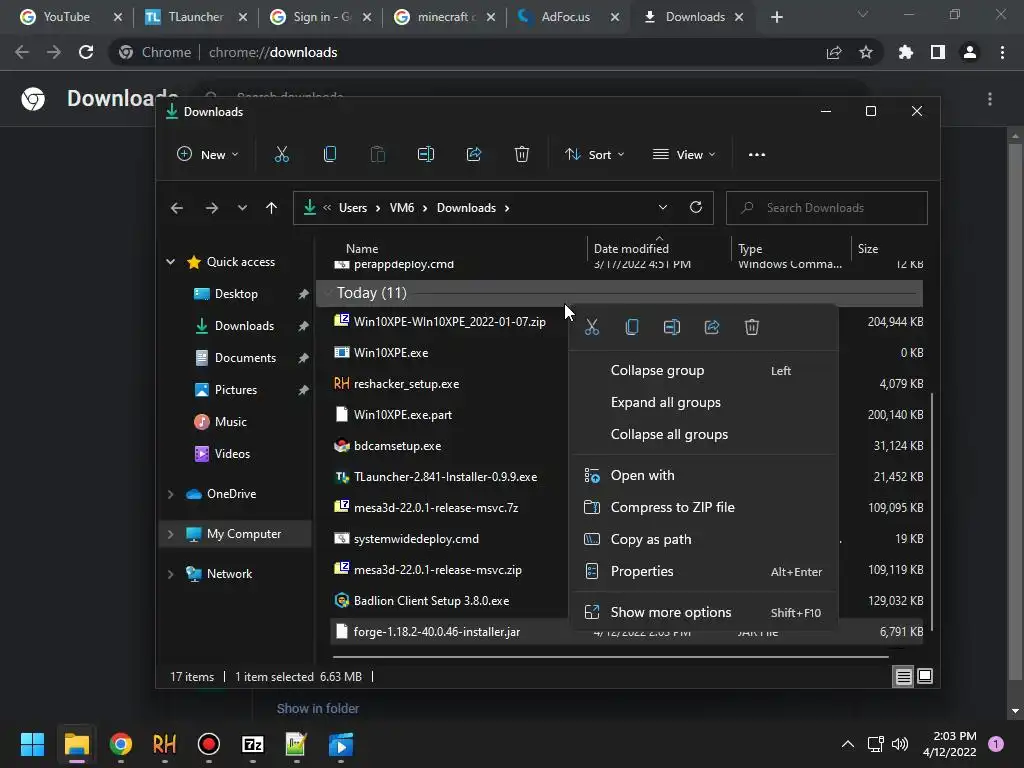Open Resource Hacker from the taskbar
This screenshot has width=1024, height=768.
(165, 744)
